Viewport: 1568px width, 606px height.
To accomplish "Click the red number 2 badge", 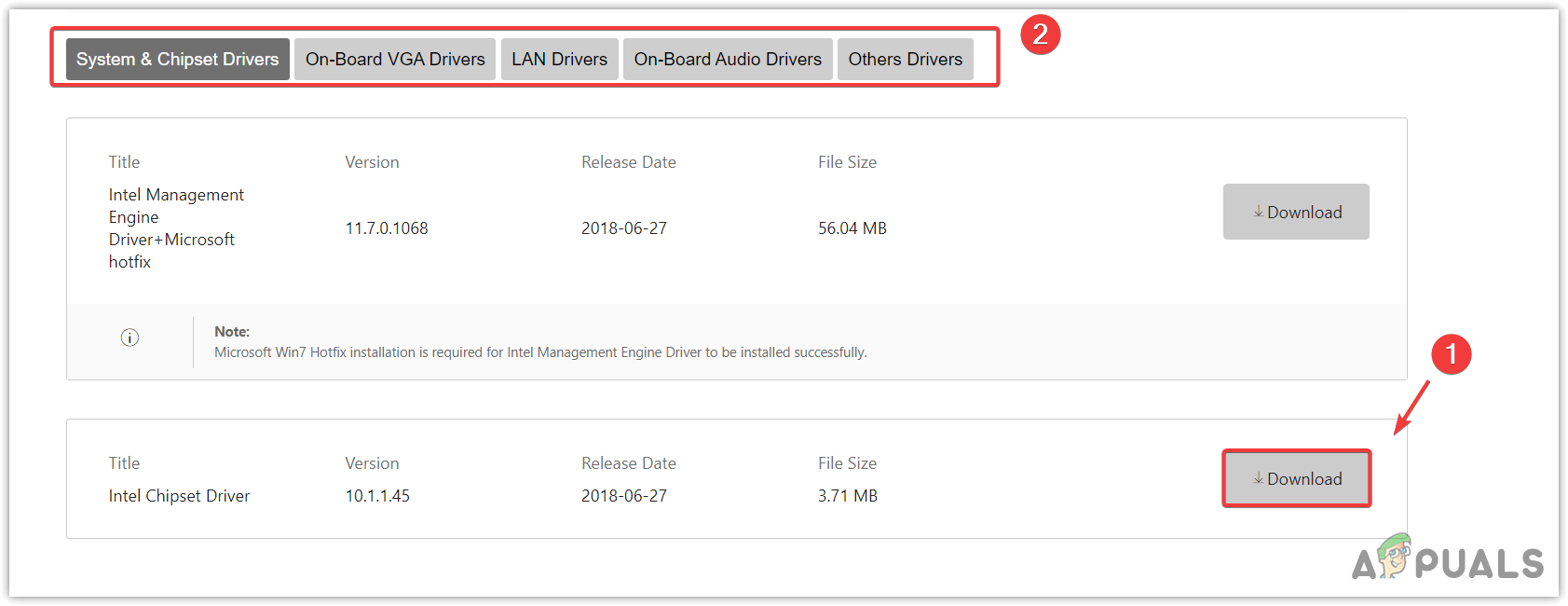I will click(x=1040, y=35).
